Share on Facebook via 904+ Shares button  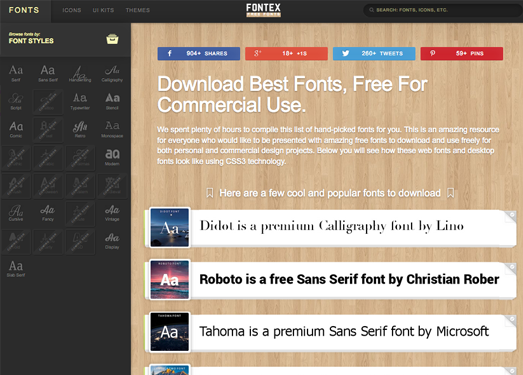199,53
